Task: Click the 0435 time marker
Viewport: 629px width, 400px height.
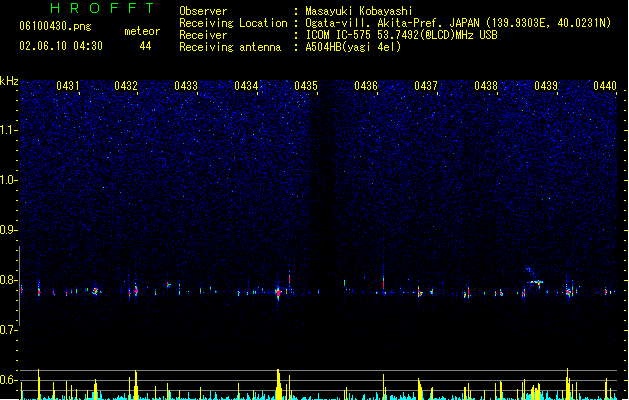Action: (306, 86)
